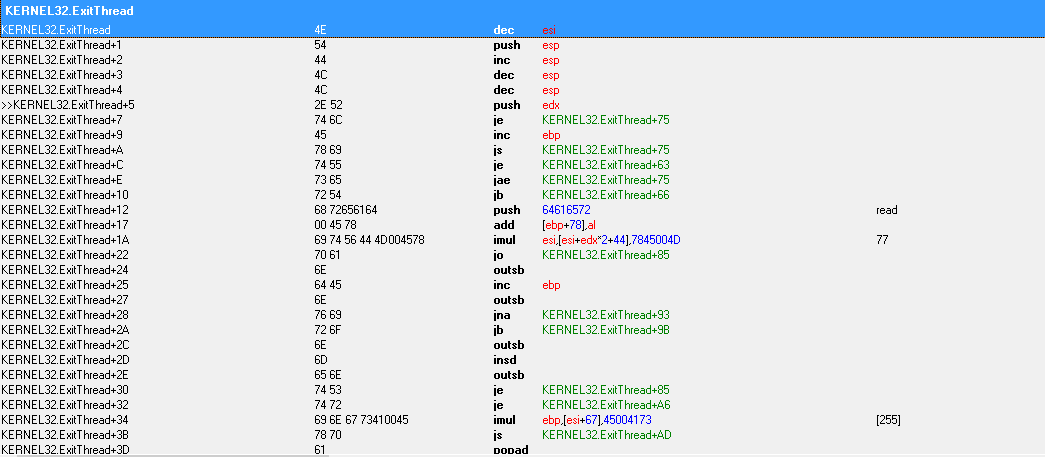Click the 'read' comment text

pos(886,210)
